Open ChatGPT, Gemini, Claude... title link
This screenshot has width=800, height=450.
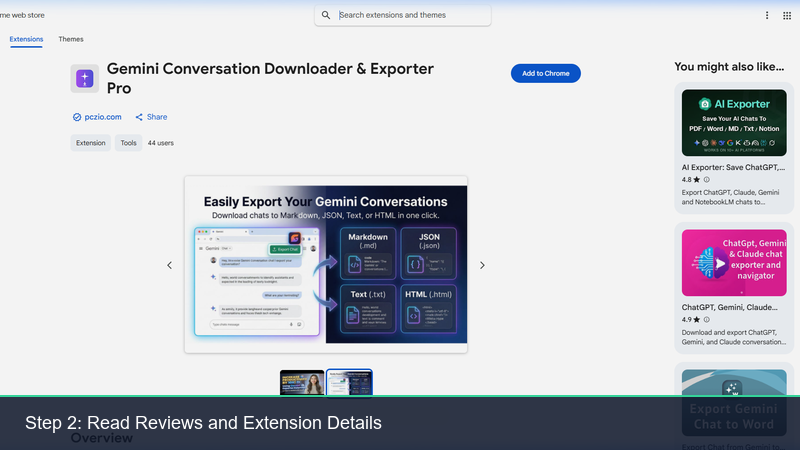[x=730, y=308]
